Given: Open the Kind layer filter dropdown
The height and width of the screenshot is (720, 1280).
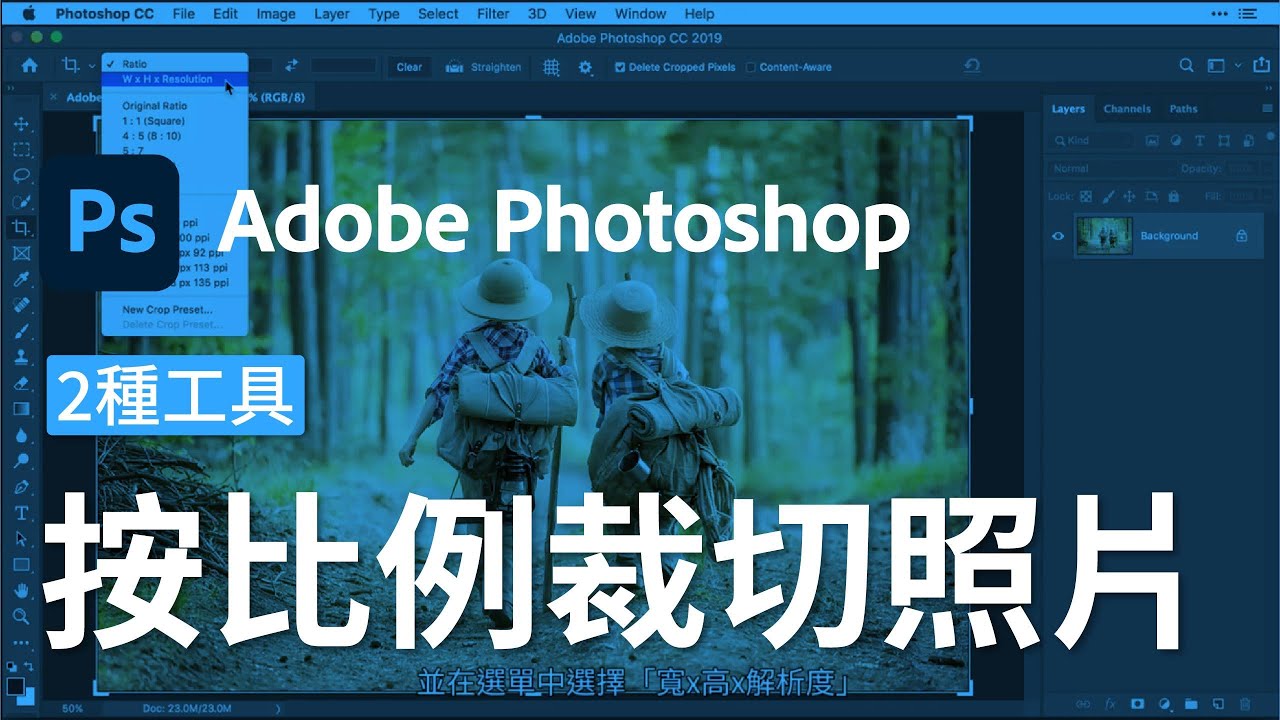Looking at the screenshot, I should tap(1092, 141).
